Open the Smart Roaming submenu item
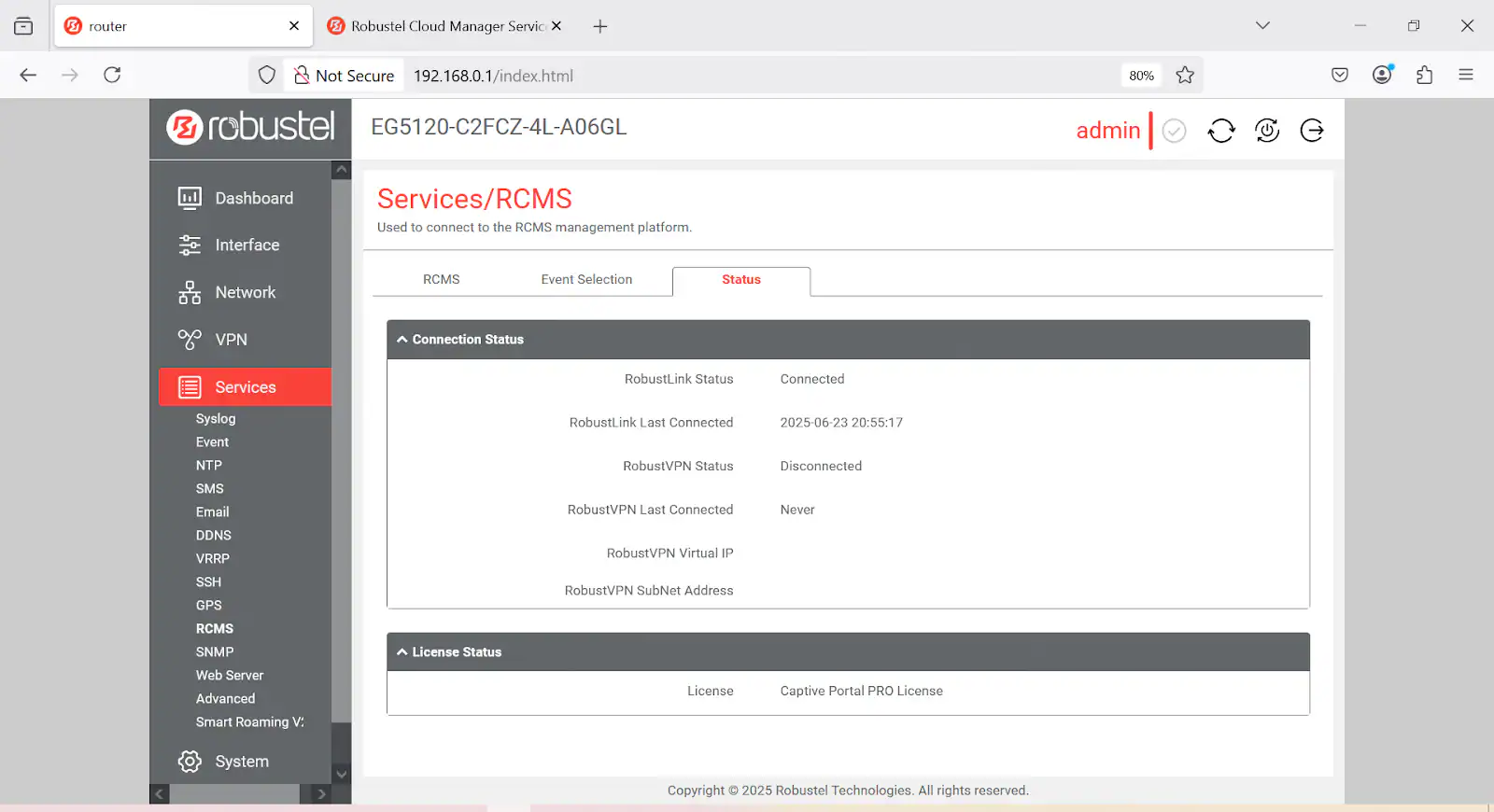This screenshot has width=1494, height=812. point(249,722)
